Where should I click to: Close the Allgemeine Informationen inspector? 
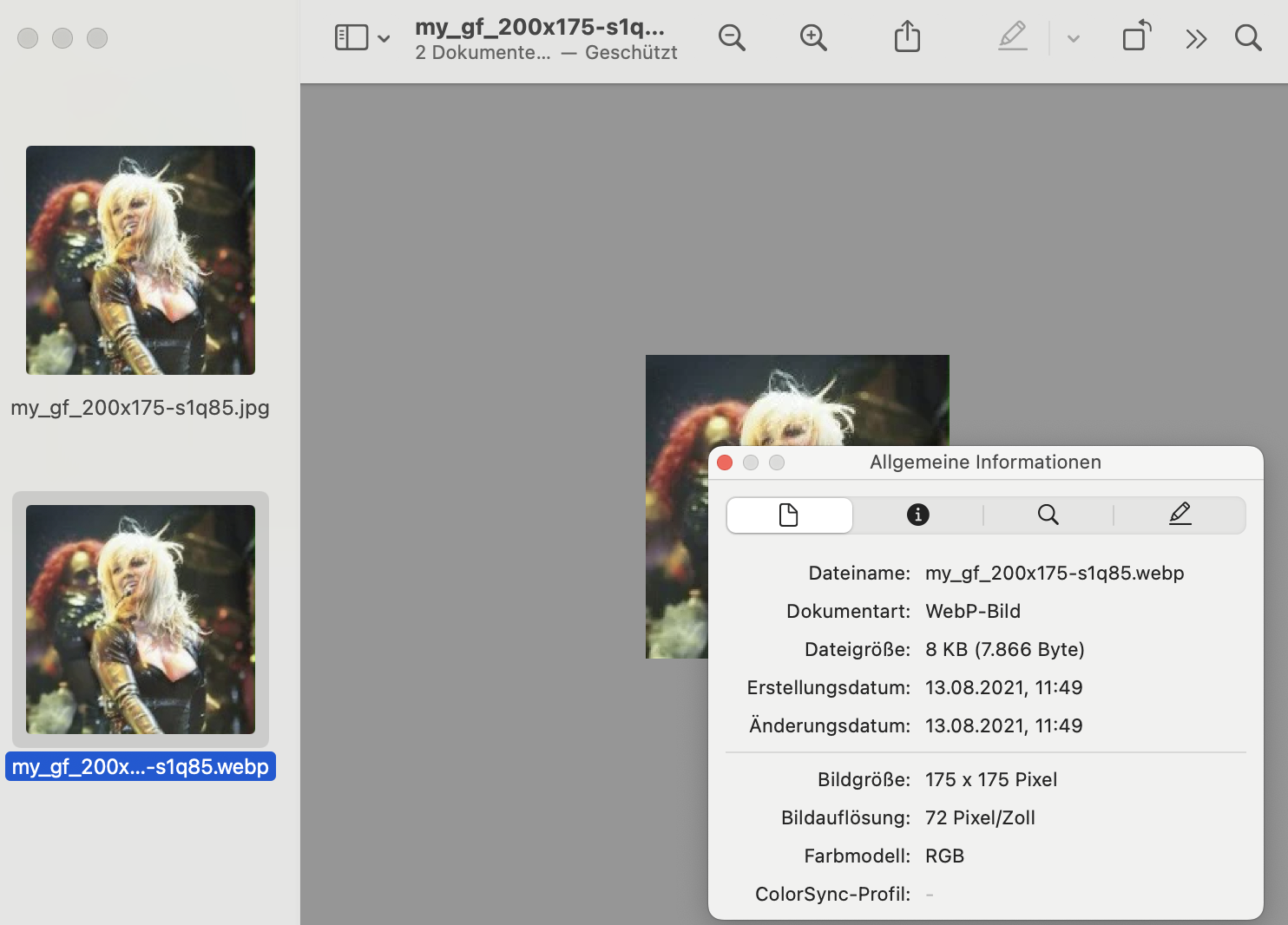725,462
